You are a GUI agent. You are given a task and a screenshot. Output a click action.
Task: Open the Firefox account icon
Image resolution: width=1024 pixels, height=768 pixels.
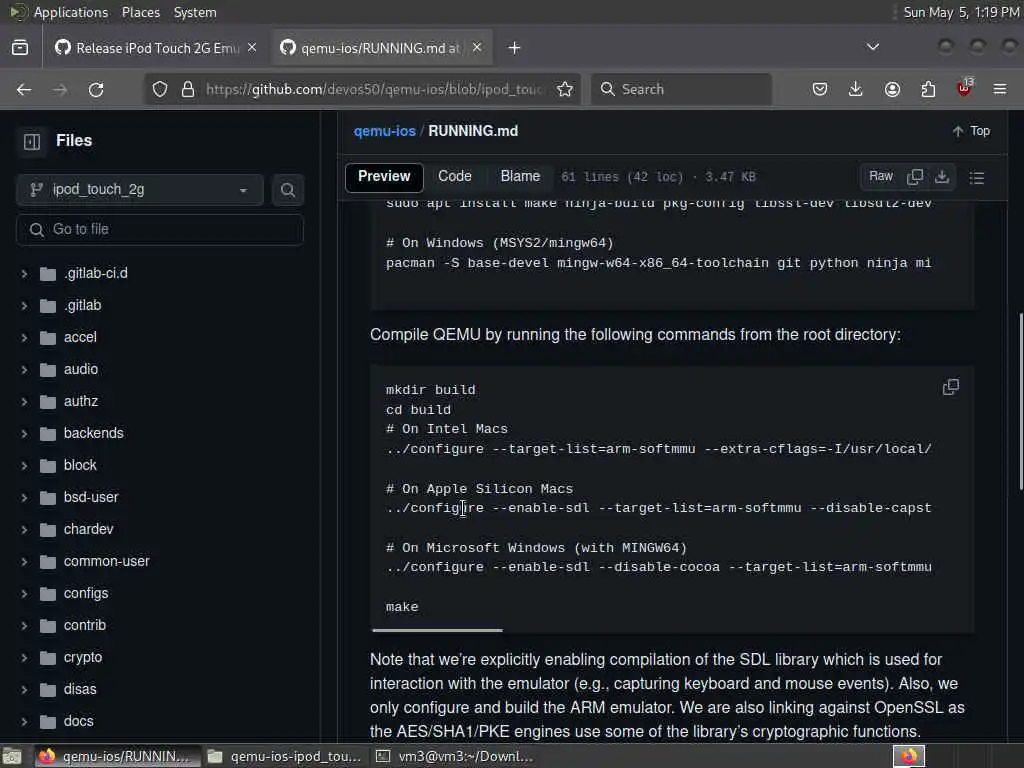[x=892, y=89]
